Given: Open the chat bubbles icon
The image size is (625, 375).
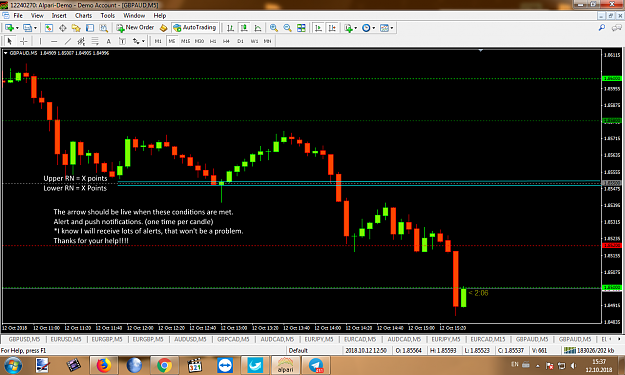Looking at the screenshot, I should [617, 27].
